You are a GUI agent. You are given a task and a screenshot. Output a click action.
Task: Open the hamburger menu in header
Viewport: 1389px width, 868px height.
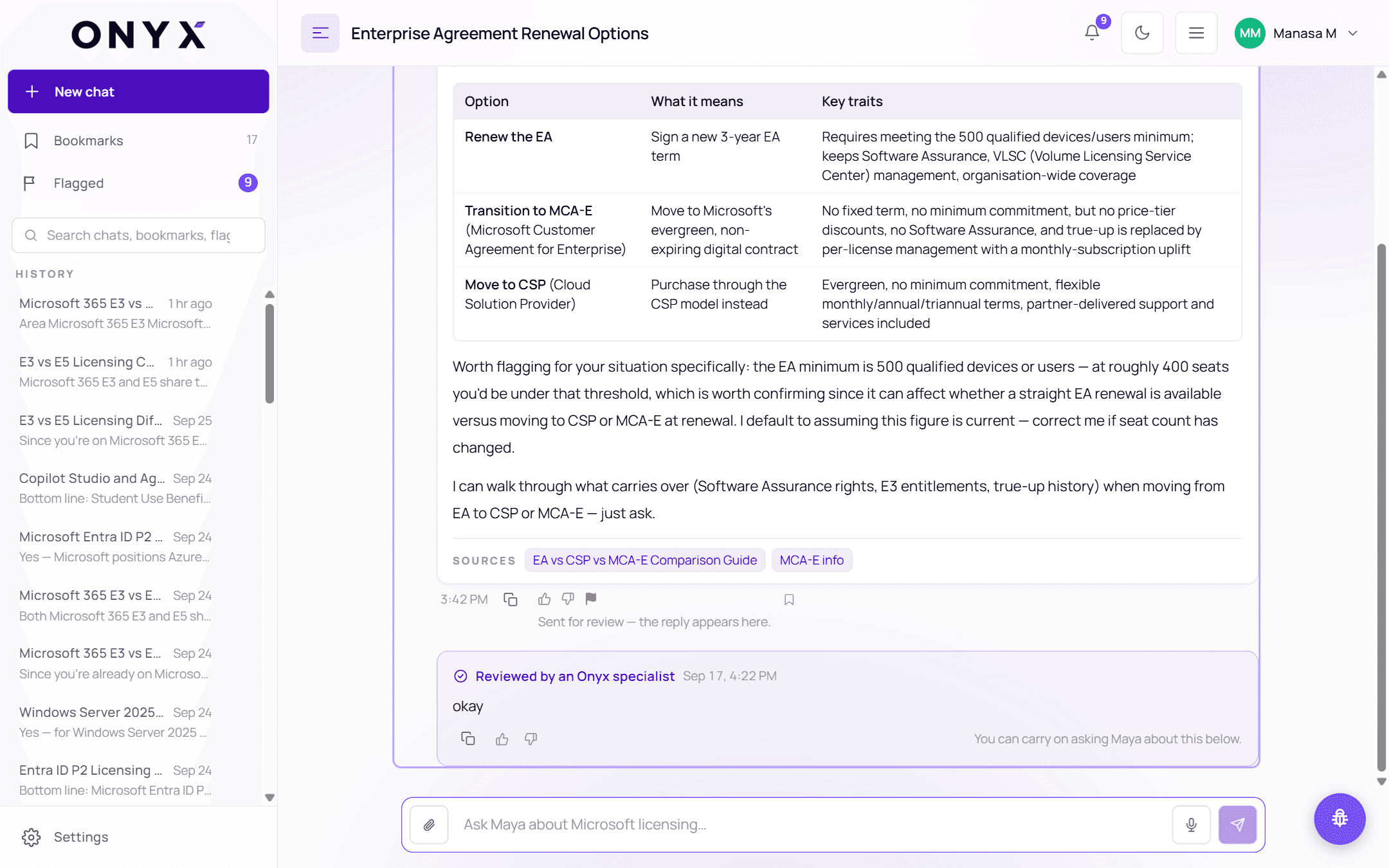pyautogui.click(x=1196, y=33)
